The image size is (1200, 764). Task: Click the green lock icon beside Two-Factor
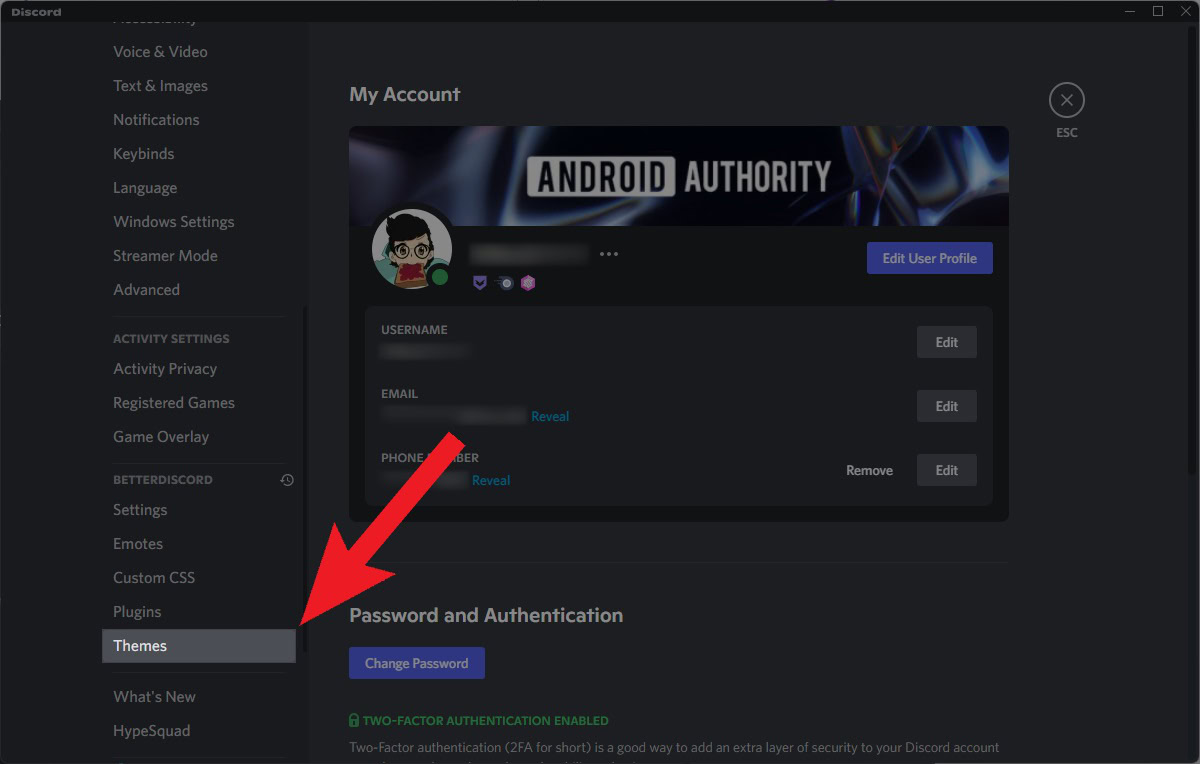pos(354,720)
